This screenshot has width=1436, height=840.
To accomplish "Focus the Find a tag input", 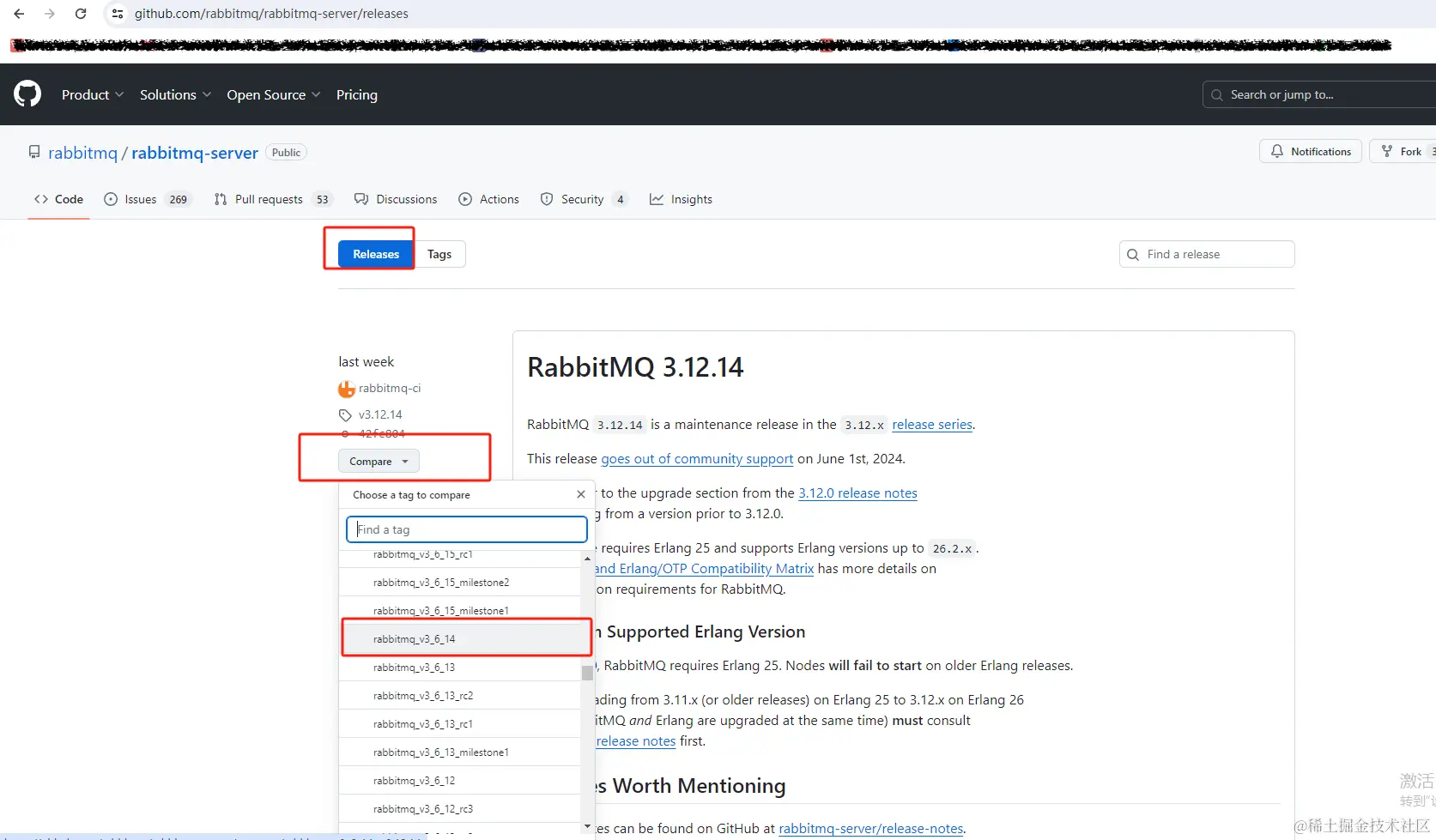I will [467, 529].
